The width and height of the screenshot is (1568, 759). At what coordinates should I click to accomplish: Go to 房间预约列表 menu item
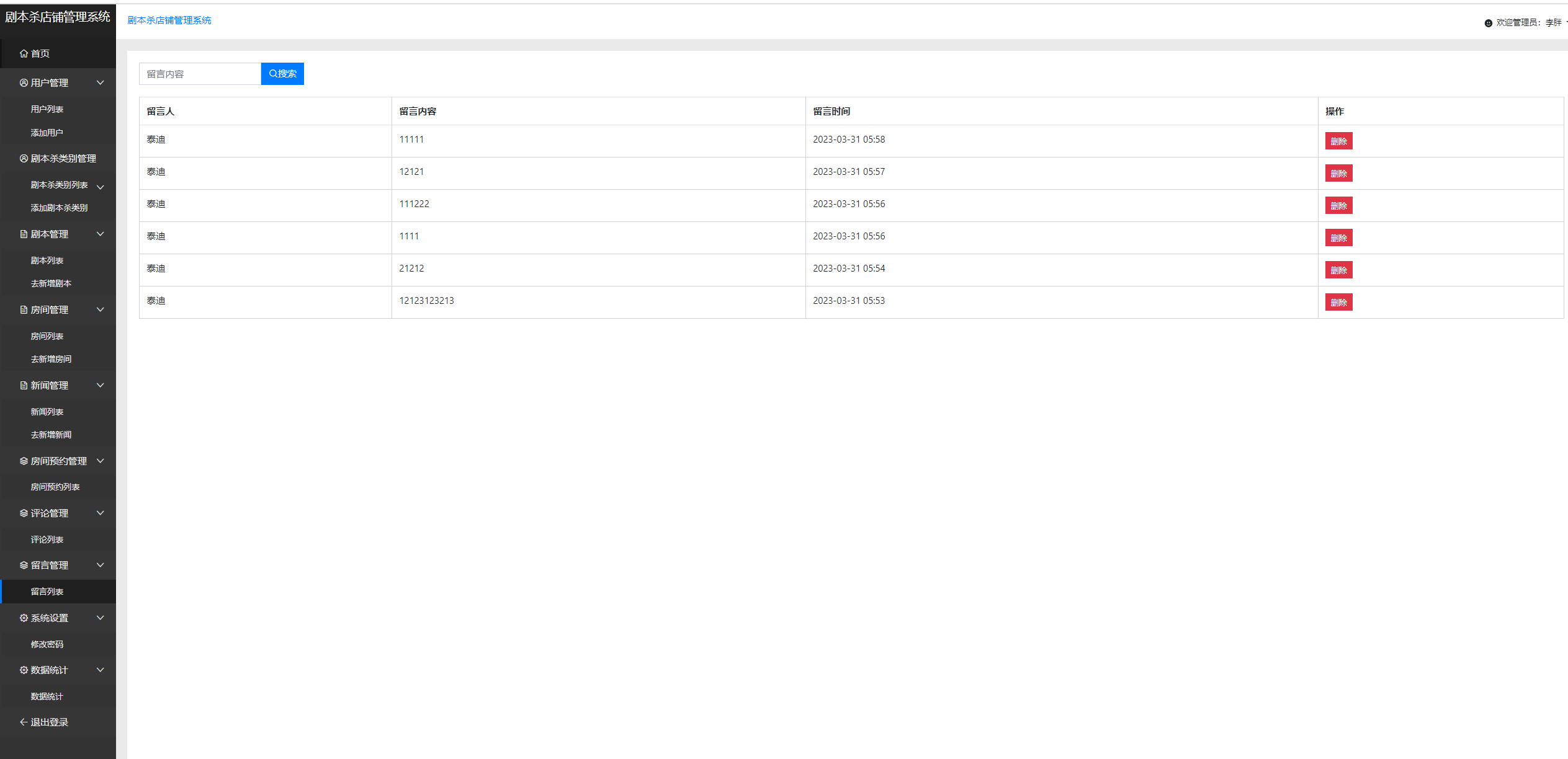click(x=55, y=487)
